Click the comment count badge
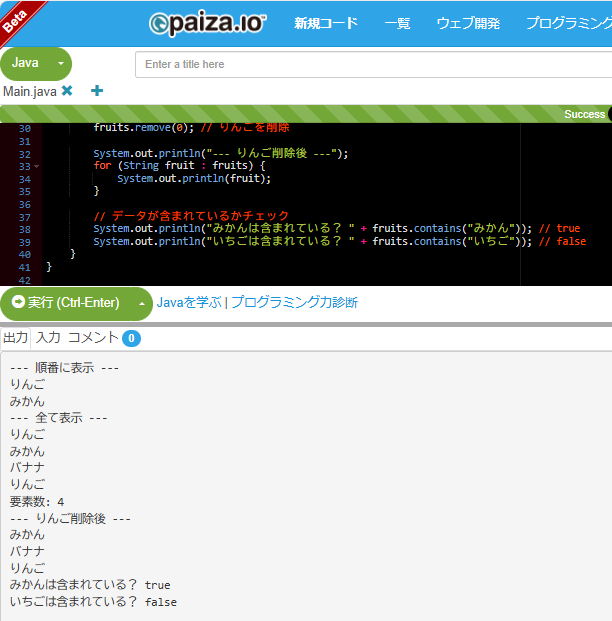Screen dimensions: 612x621 [x=131, y=339]
